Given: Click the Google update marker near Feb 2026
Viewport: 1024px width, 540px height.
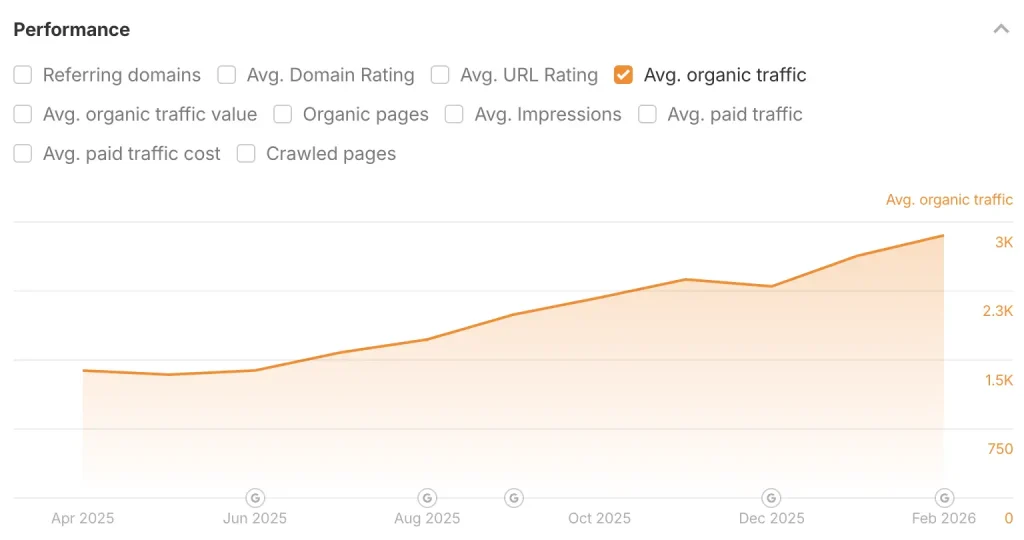Looking at the screenshot, I should coord(943,498).
